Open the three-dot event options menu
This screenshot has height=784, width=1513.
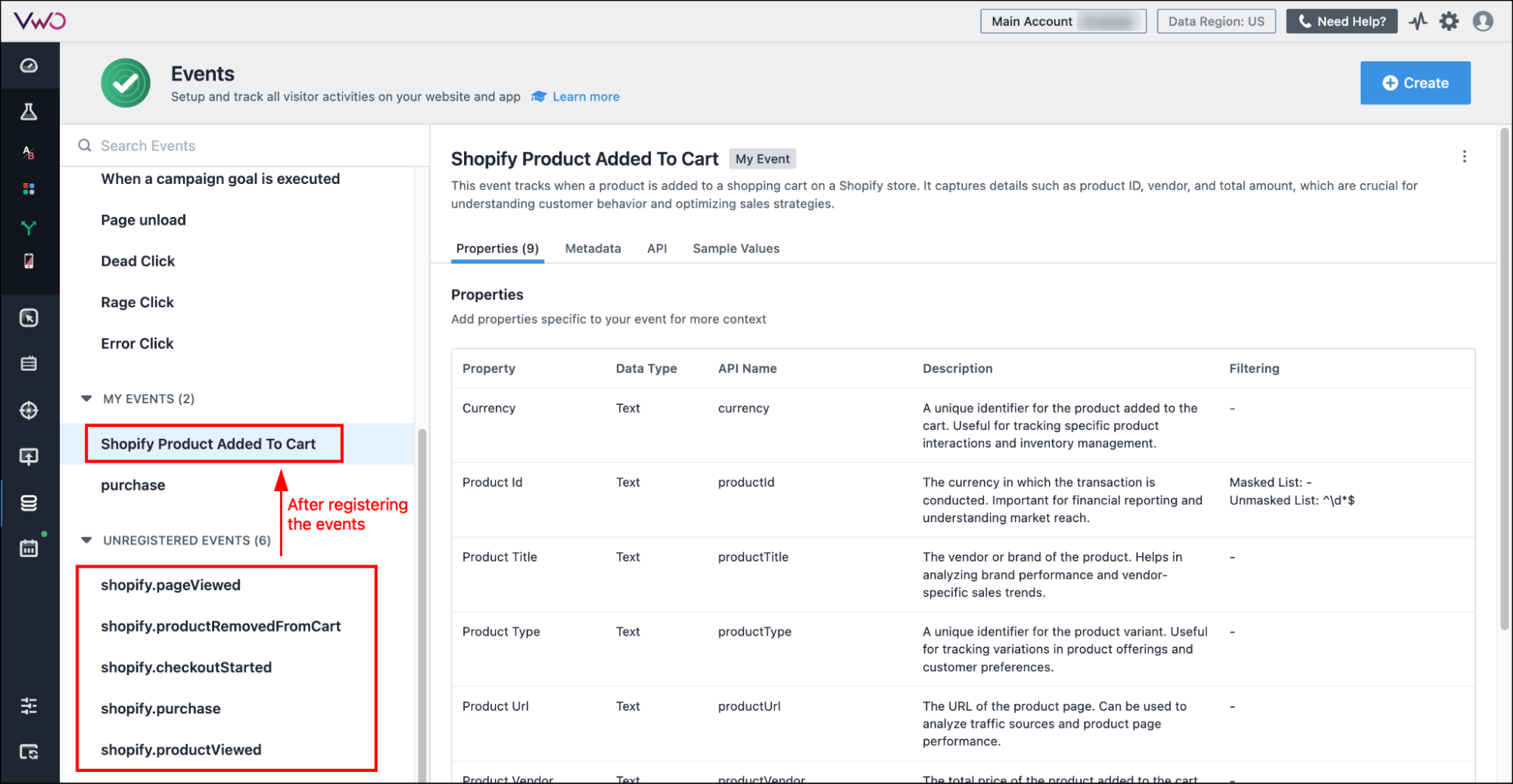point(1464,157)
